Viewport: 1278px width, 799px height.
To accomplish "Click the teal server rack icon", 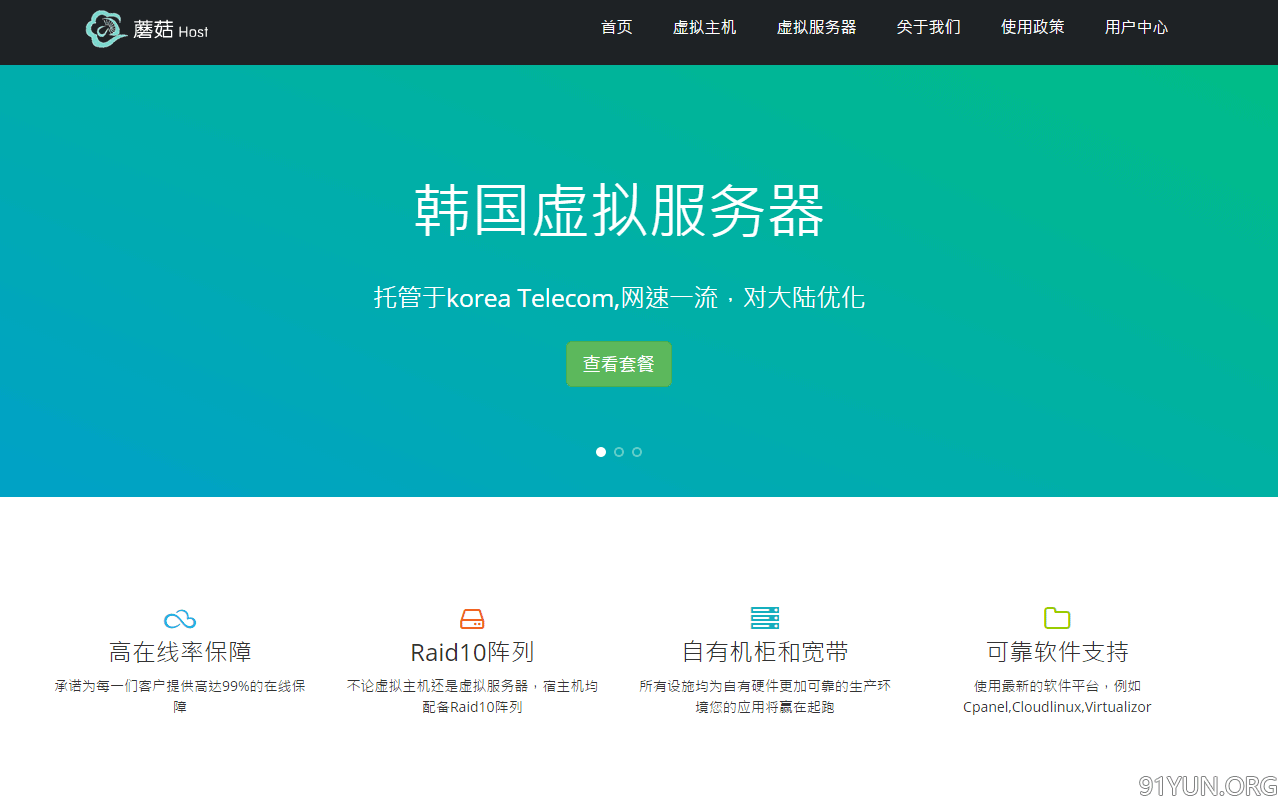I will [765, 618].
